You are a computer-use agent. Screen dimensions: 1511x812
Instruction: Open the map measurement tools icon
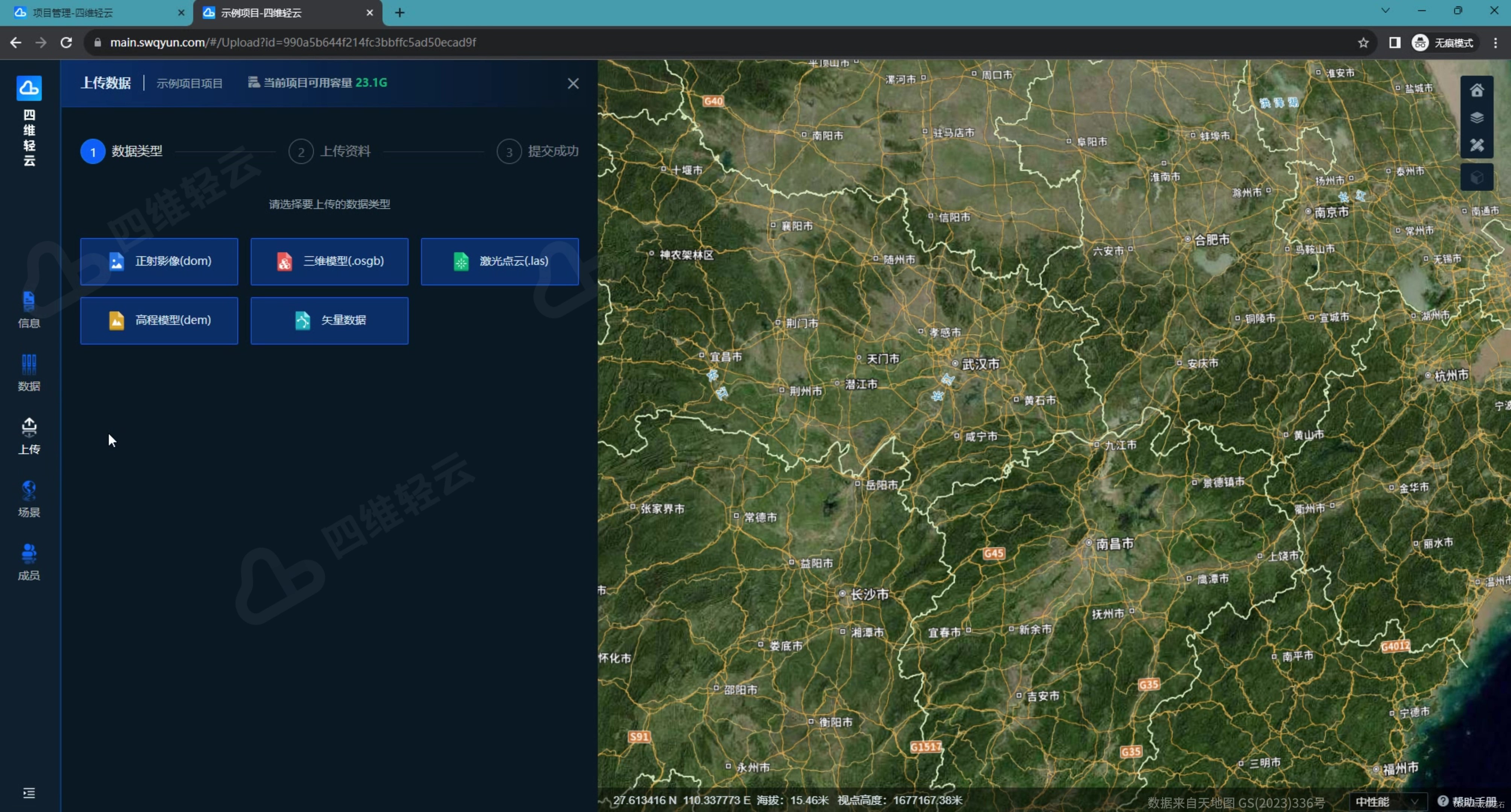tap(1476, 145)
